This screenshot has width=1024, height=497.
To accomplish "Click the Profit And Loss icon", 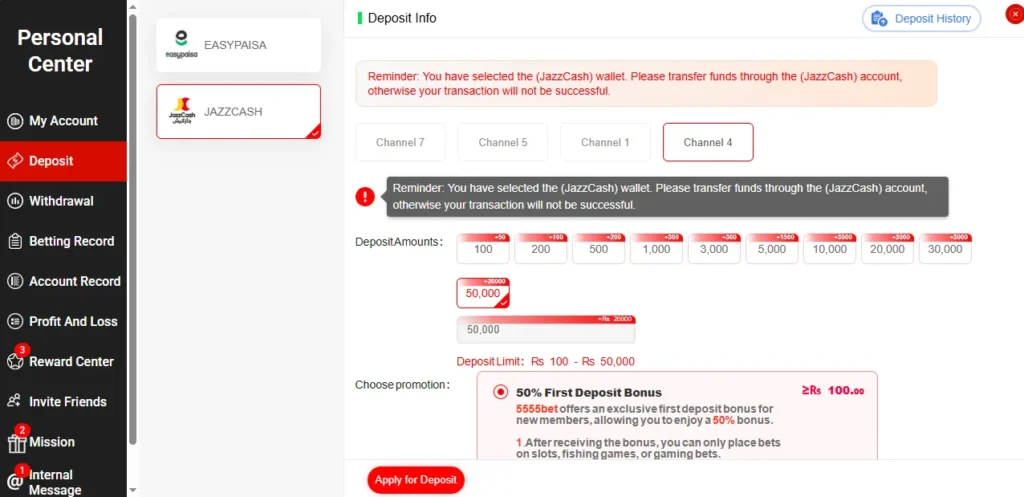I will click(x=15, y=321).
